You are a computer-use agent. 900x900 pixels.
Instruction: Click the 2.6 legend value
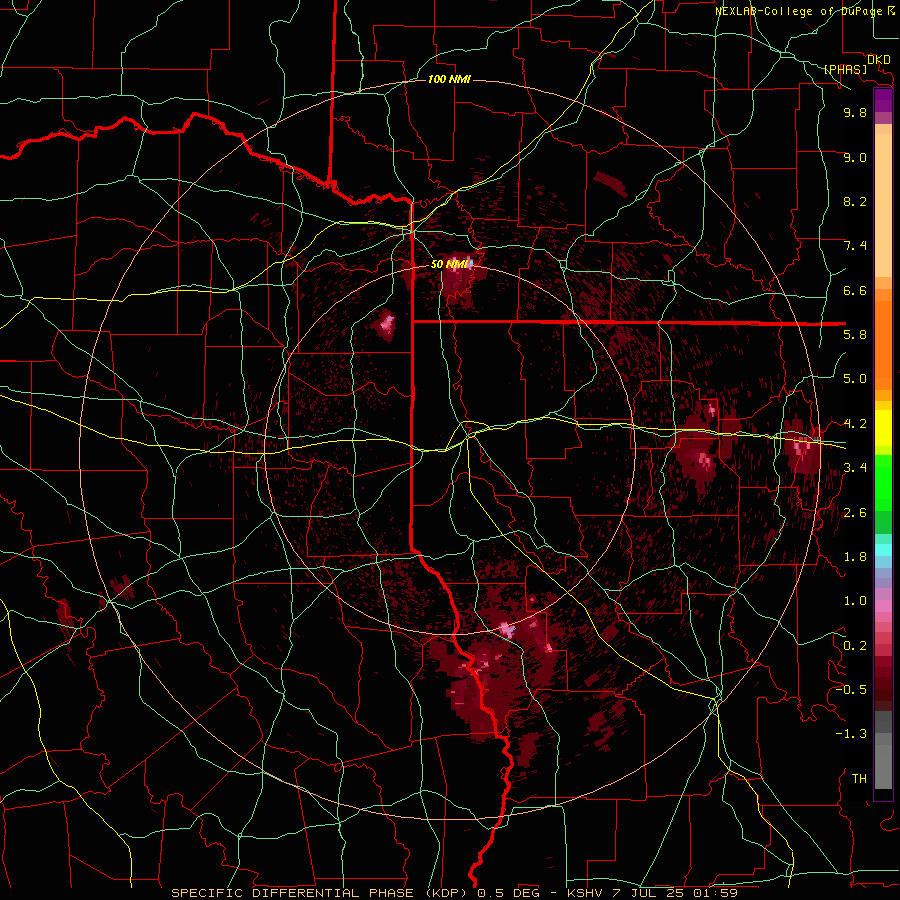point(855,513)
